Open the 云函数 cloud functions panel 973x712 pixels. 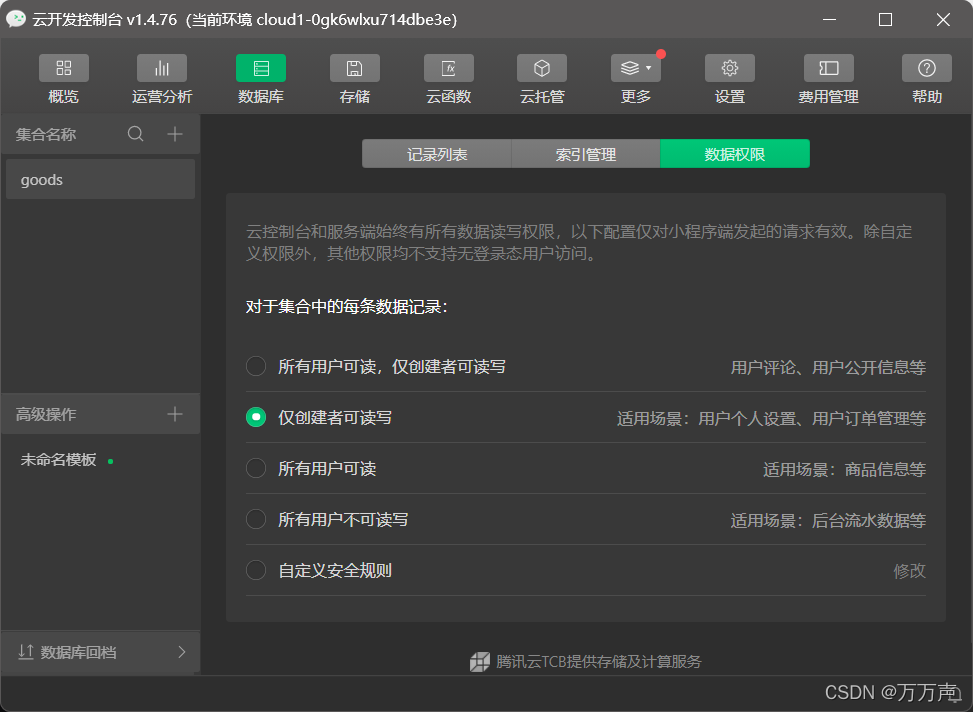(448, 78)
